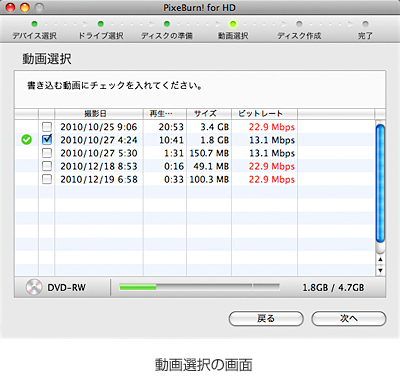Screen dimensions: 400x387
Task: Go to the ディスク作成 step
Action: point(299,31)
